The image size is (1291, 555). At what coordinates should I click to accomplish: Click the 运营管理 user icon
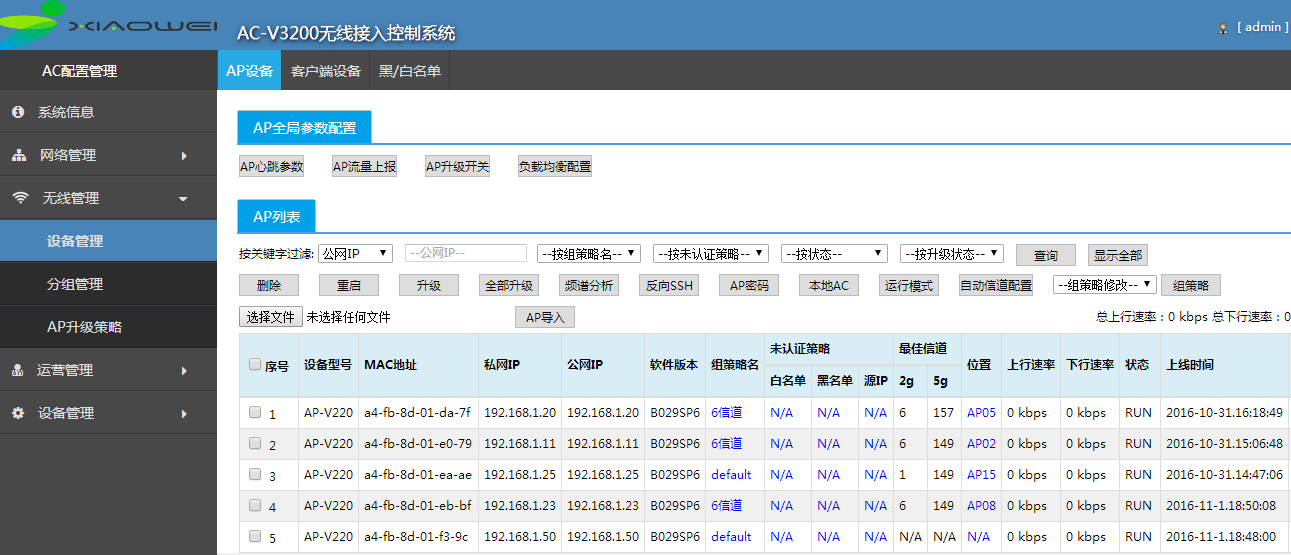click(18, 370)
